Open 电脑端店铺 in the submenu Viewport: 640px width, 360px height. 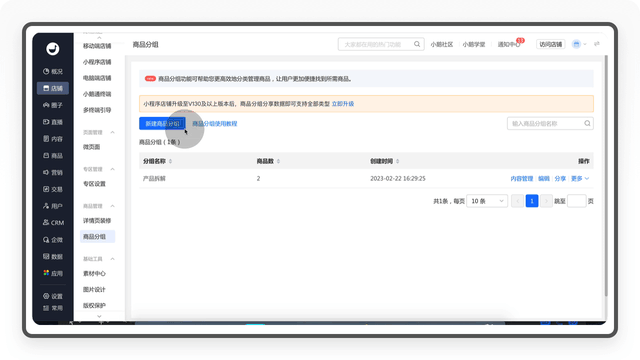coord(97,78)
